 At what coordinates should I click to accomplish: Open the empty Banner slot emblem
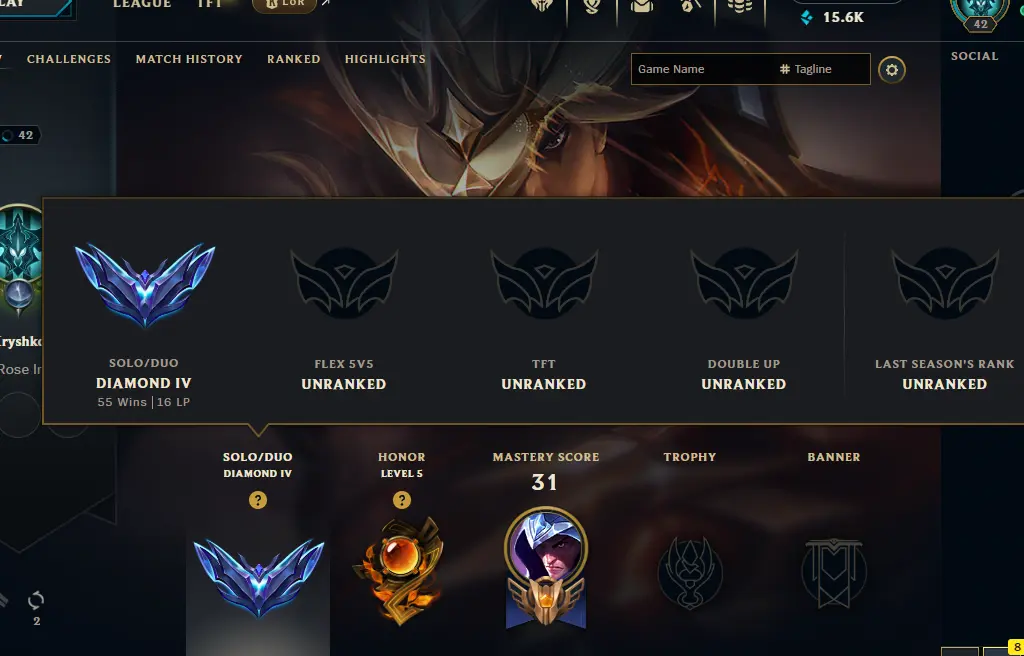(834, 573)
